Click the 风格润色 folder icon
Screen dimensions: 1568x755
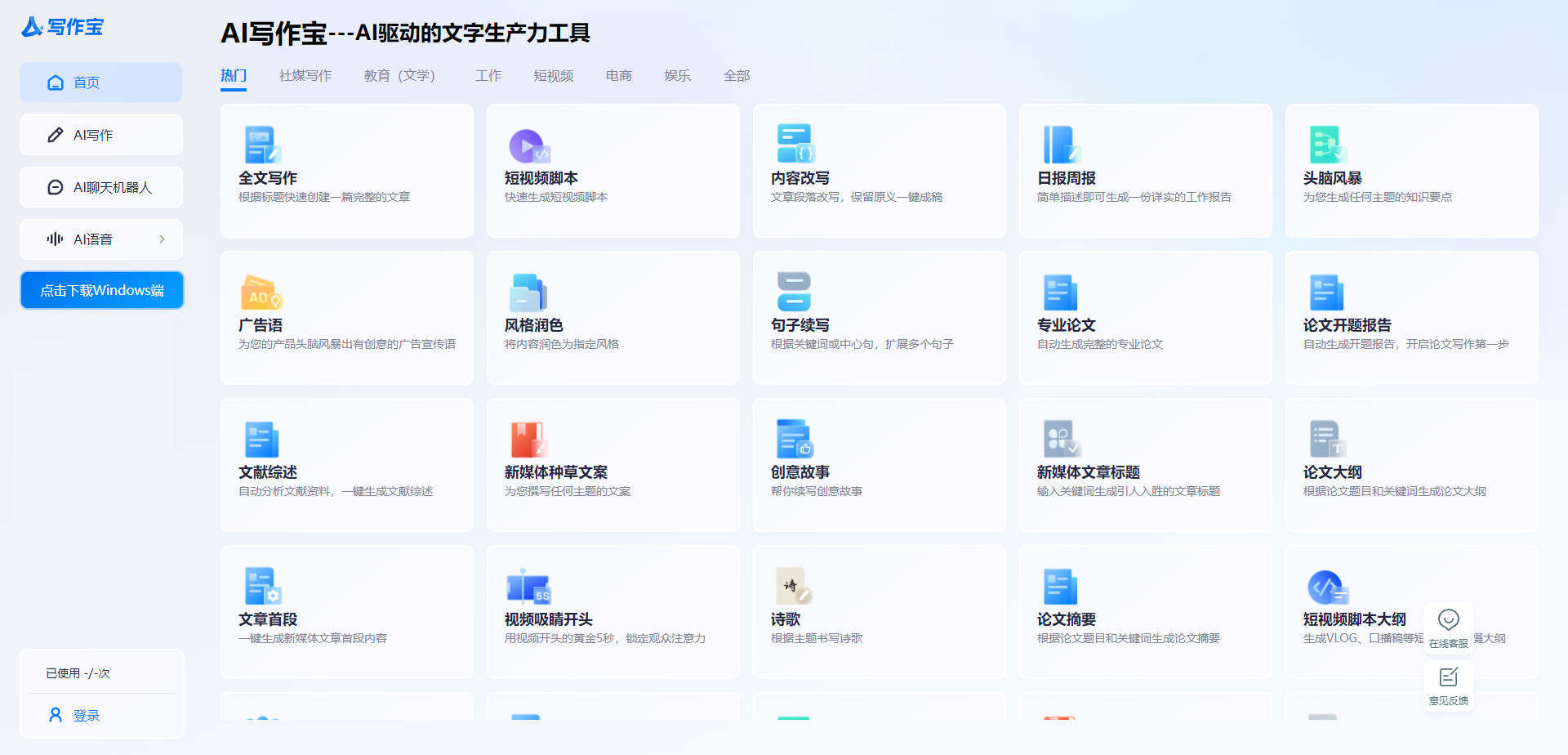[528, 293]
